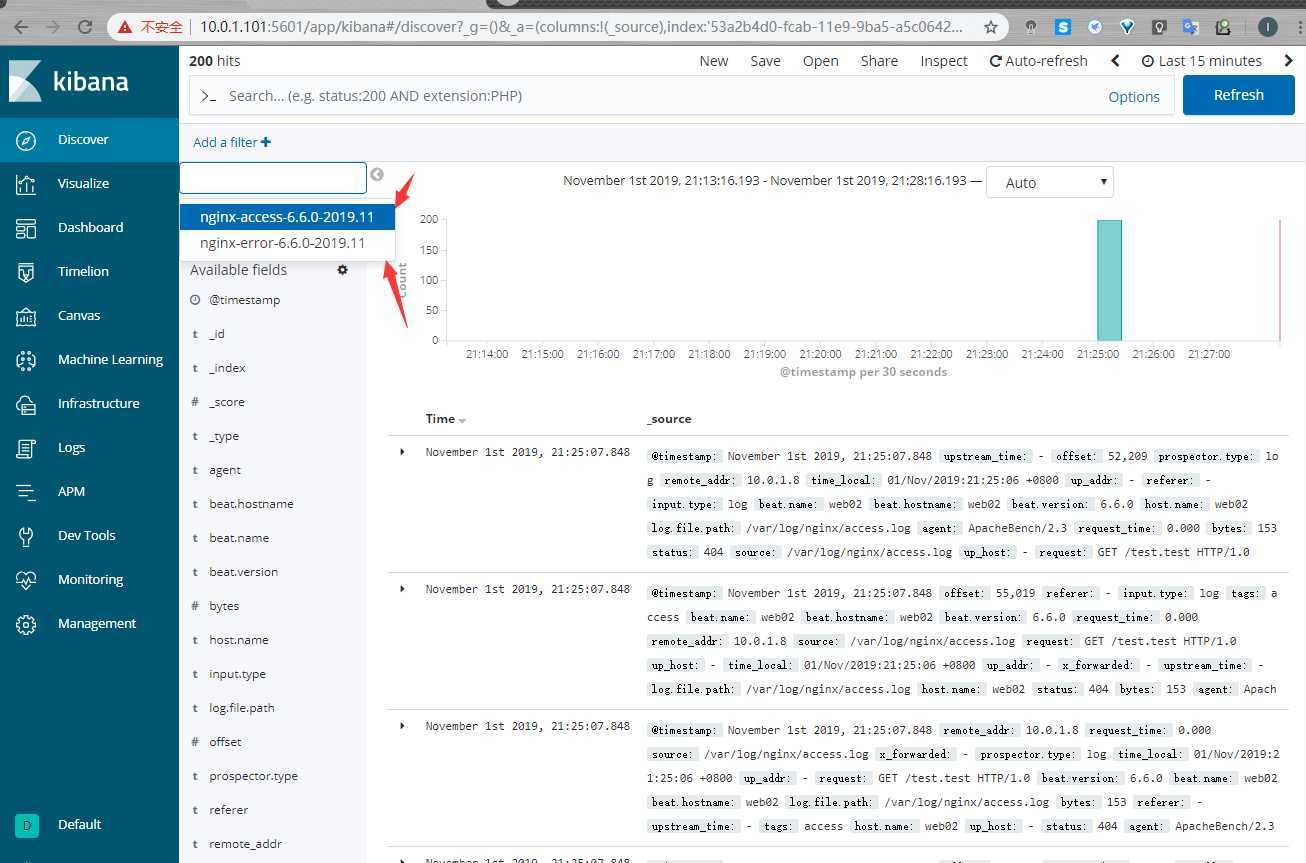Click Inspect in the top menu
The image size is (1306, 863).
click(944, 61)
